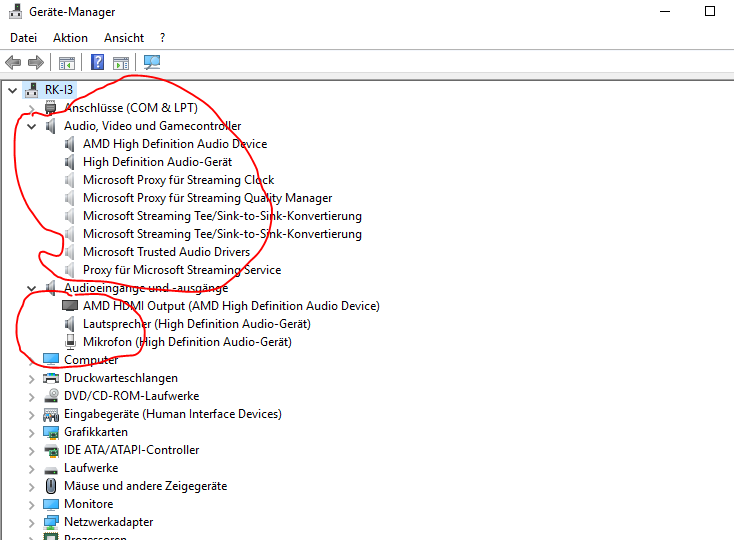Click the speaker icon of AMD High Definition Audio Device
The image size is (734, 540).
[x=70, y=144]
